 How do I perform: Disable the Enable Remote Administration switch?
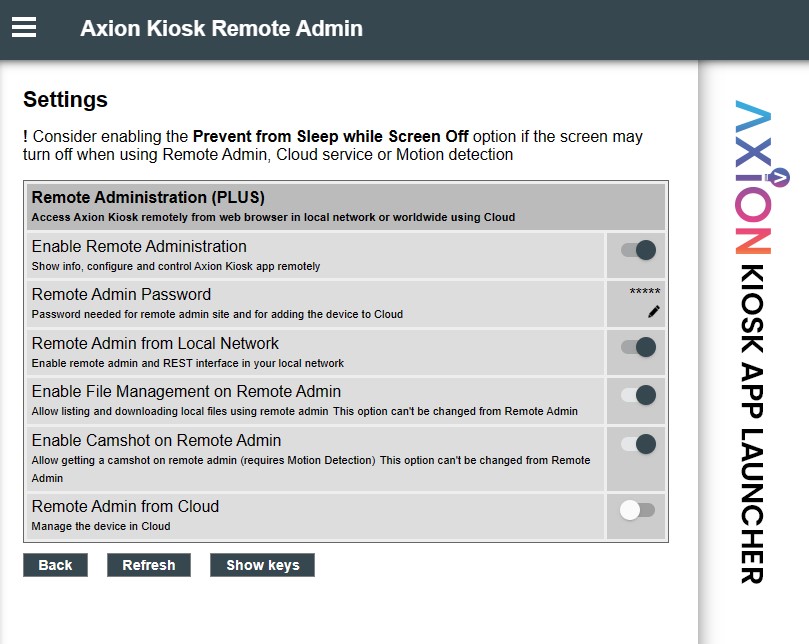(x=637, y=250)
